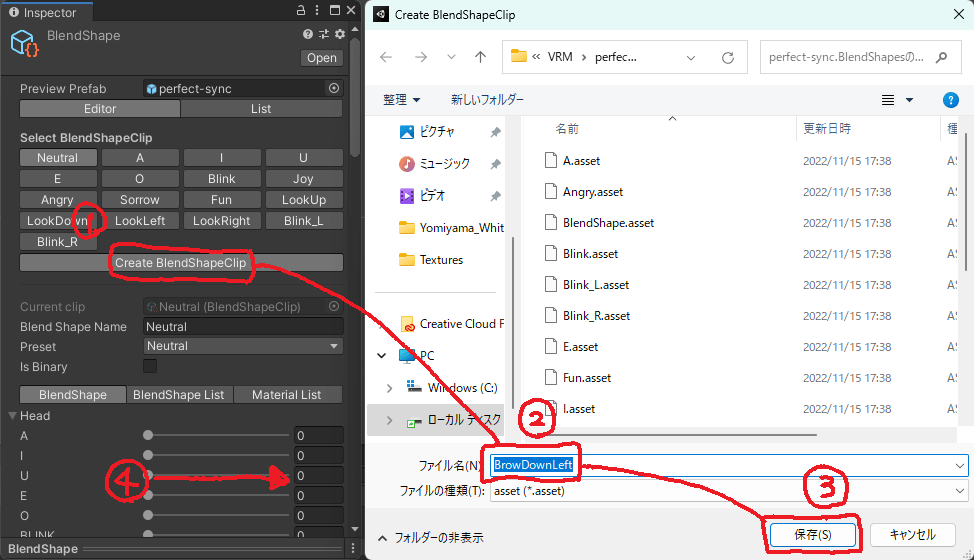Click the Preview Prefab object picker circle
This screenshot has height=560, width=974.
click(x=333, y=89)
